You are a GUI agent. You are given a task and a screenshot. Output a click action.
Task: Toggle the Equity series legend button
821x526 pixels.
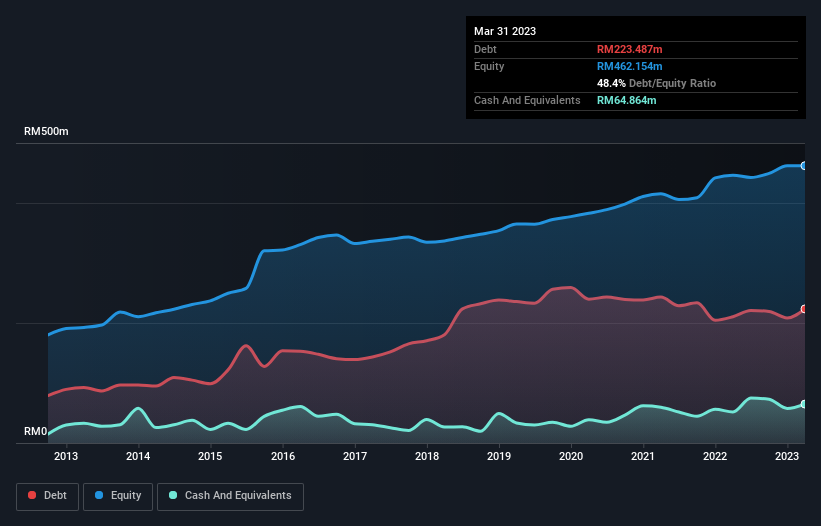pos(118,496)
